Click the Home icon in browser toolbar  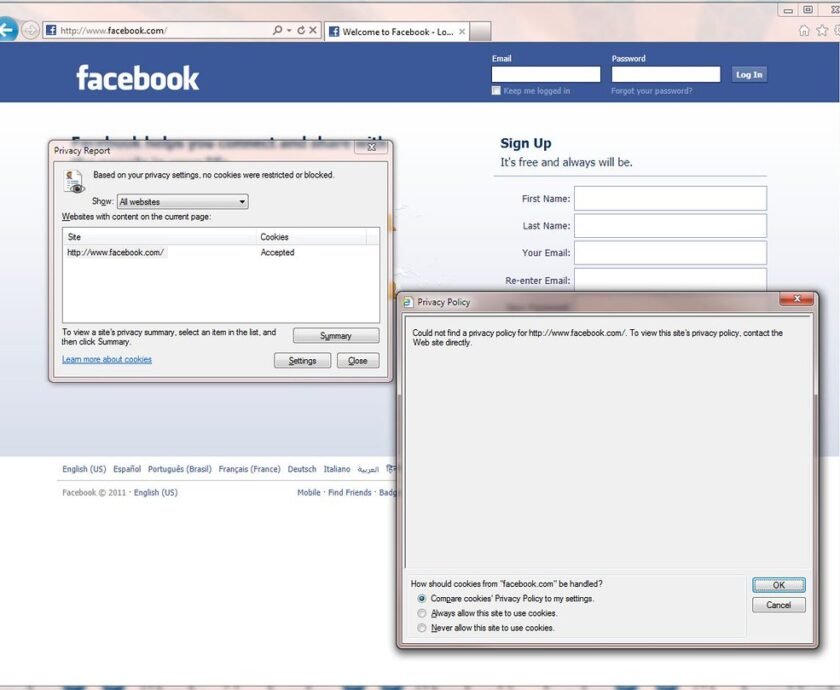pyautogui.click(x=804, y=31)
